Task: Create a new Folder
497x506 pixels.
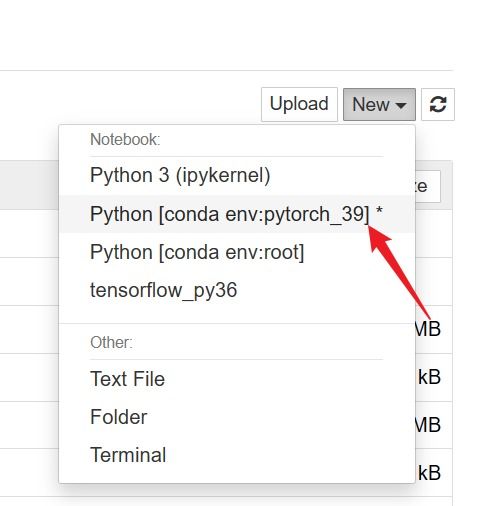Action: click(237, 417)
